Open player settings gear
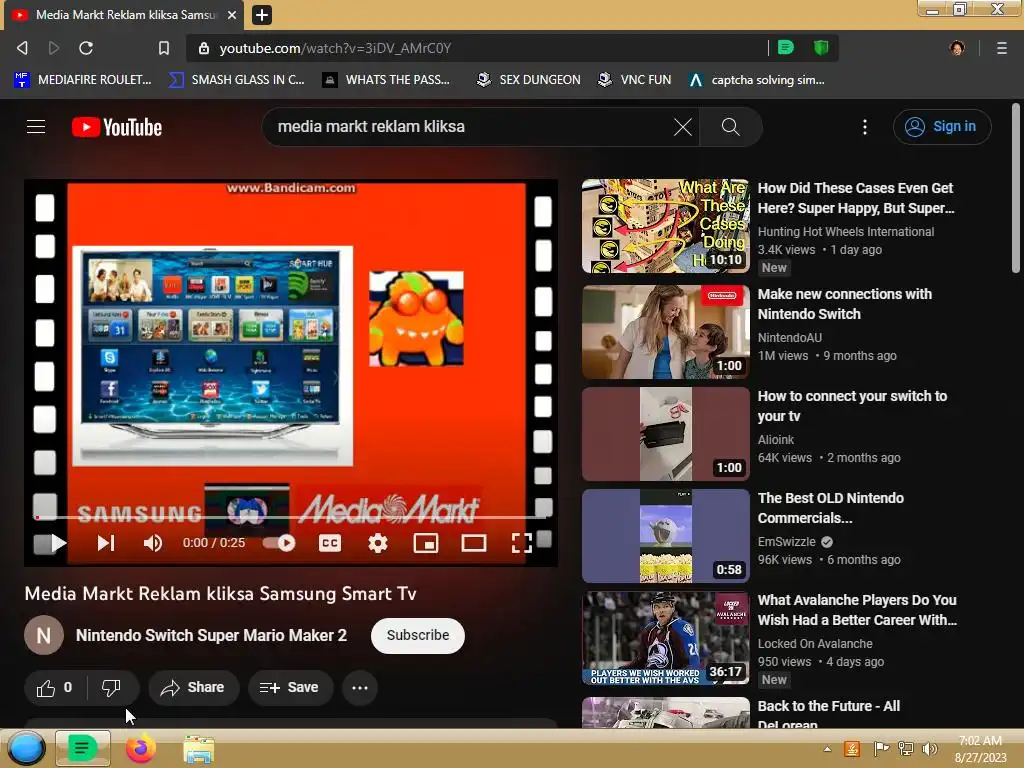The height and width of the screenshot is (768, 1024). pyautogui.click(x=377, y=543)
